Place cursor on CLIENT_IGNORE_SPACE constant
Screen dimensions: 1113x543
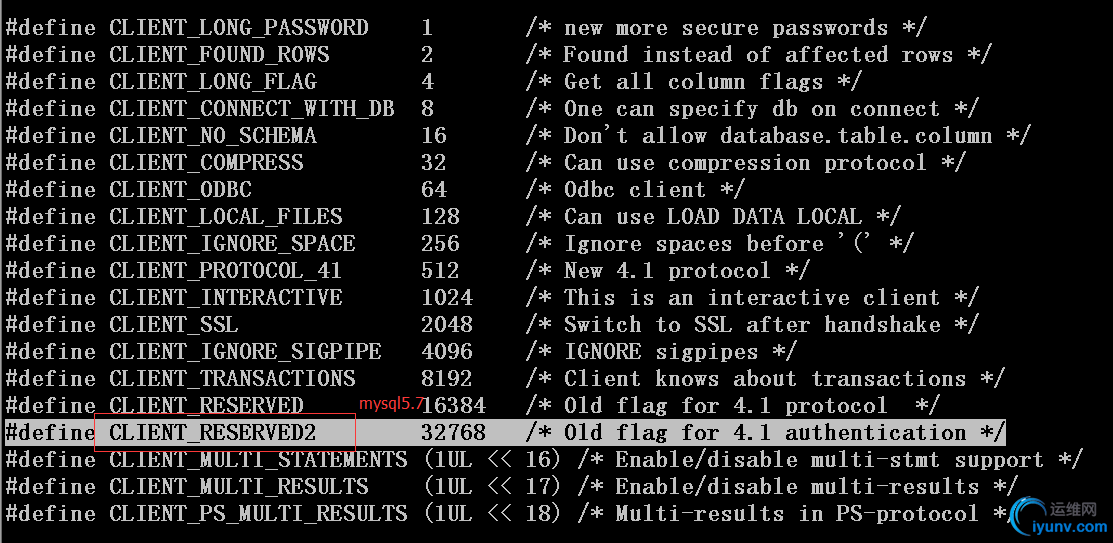232,244
